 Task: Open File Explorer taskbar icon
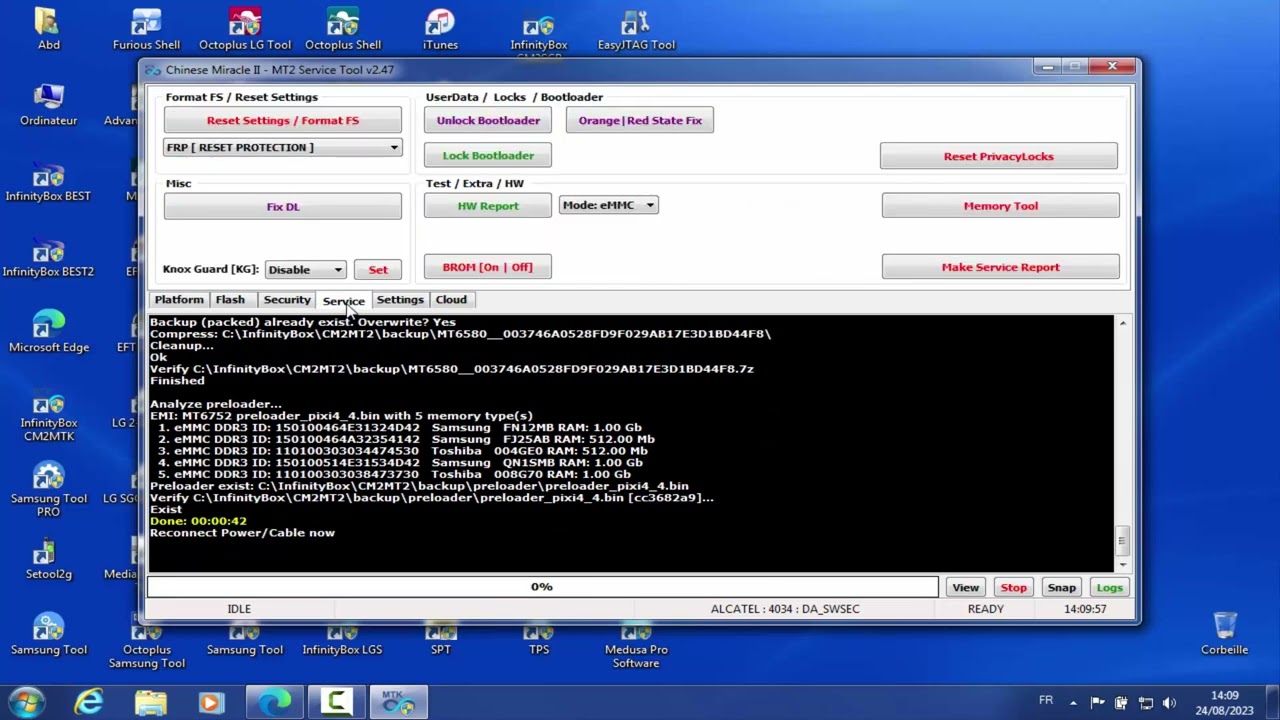(x=151, y=703)
